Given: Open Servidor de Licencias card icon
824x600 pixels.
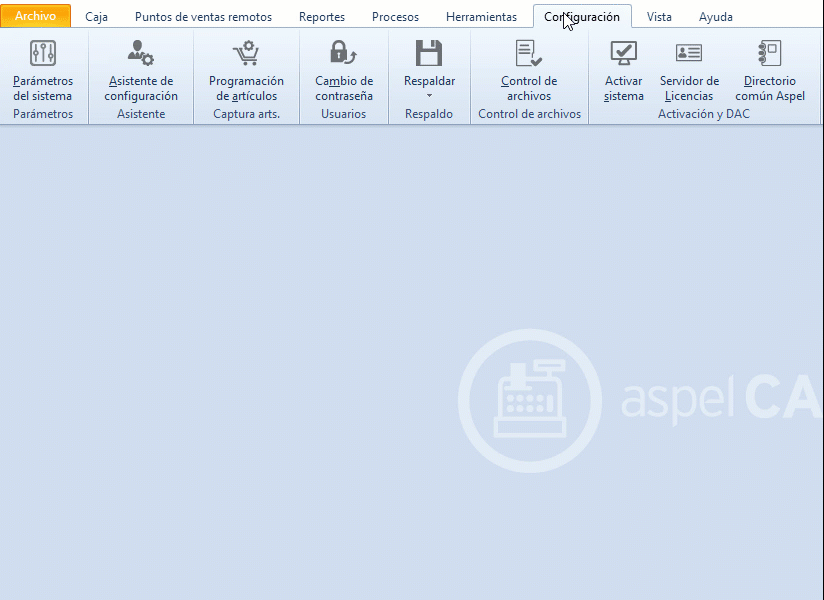Looking at the screenshot, I should click(x=689, y=54).
